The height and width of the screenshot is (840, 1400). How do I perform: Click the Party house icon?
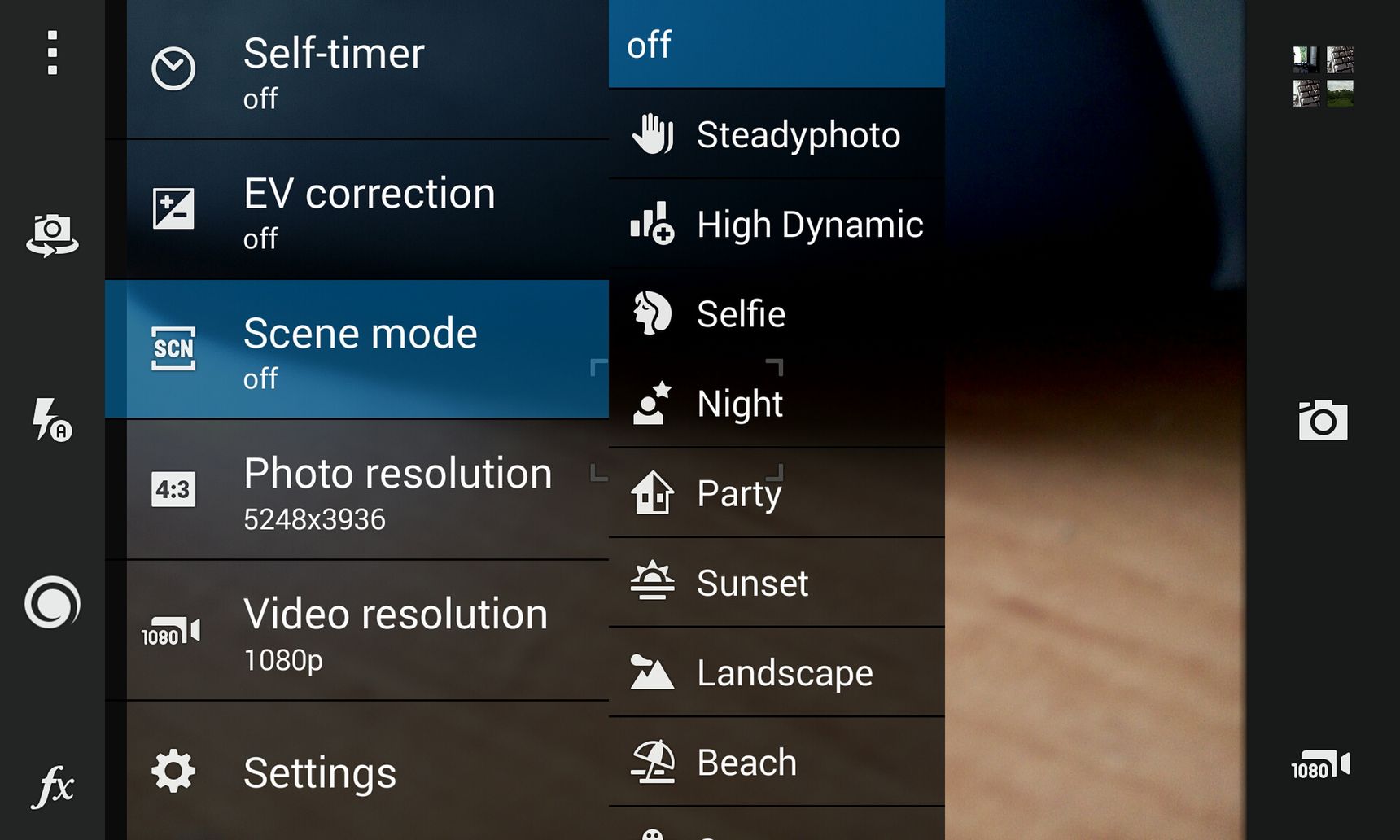[652, 492]
